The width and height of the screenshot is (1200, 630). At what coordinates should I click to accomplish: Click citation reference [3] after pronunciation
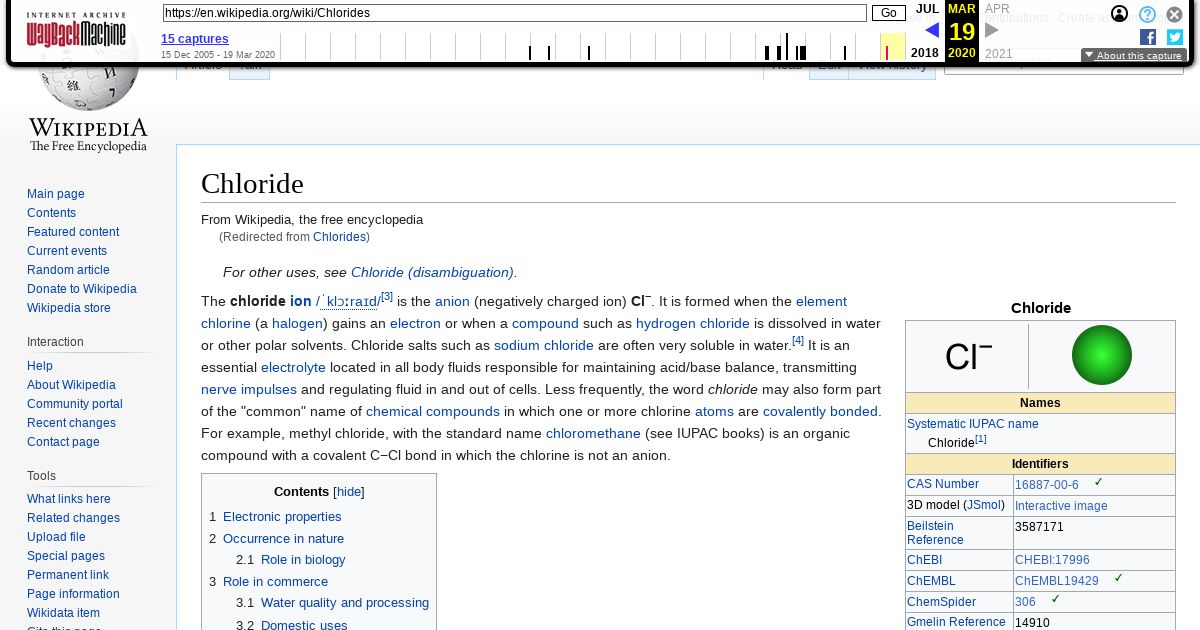(387, 297)
